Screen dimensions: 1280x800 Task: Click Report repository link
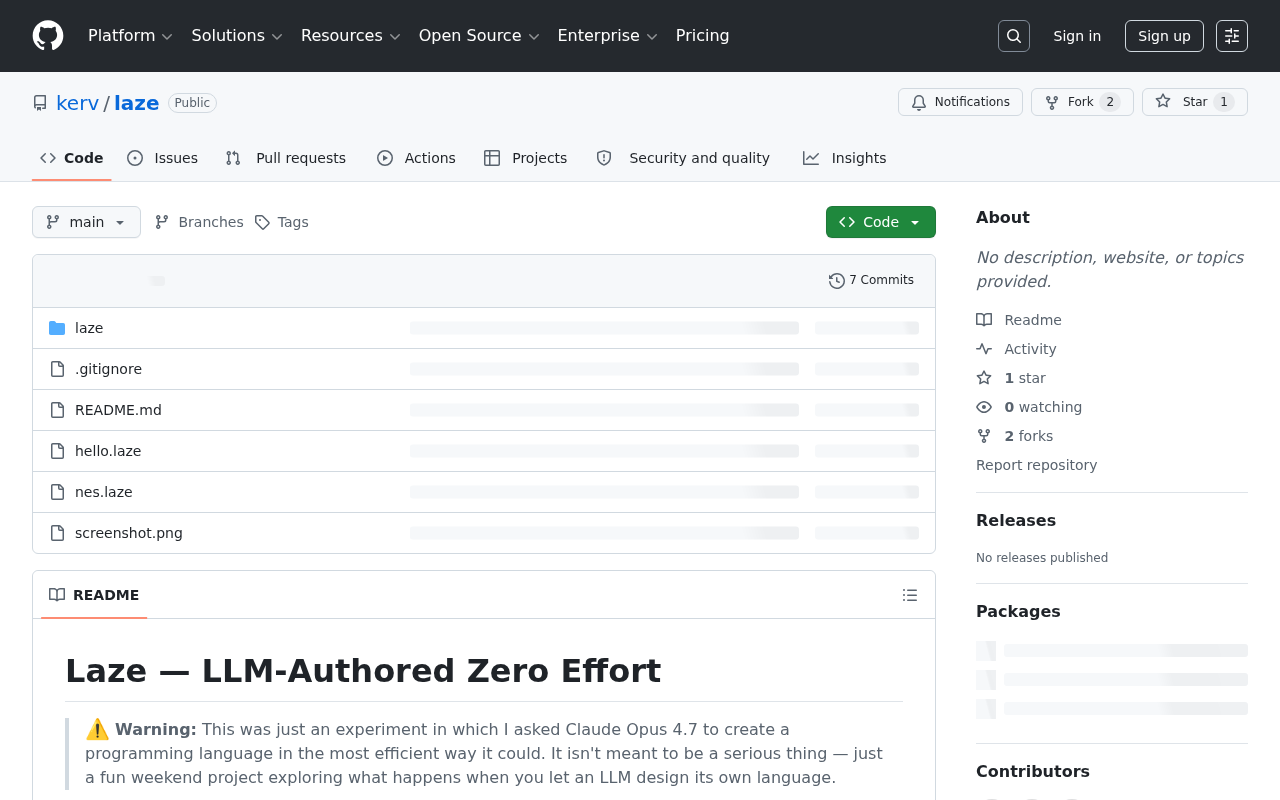pos(1036,465)
